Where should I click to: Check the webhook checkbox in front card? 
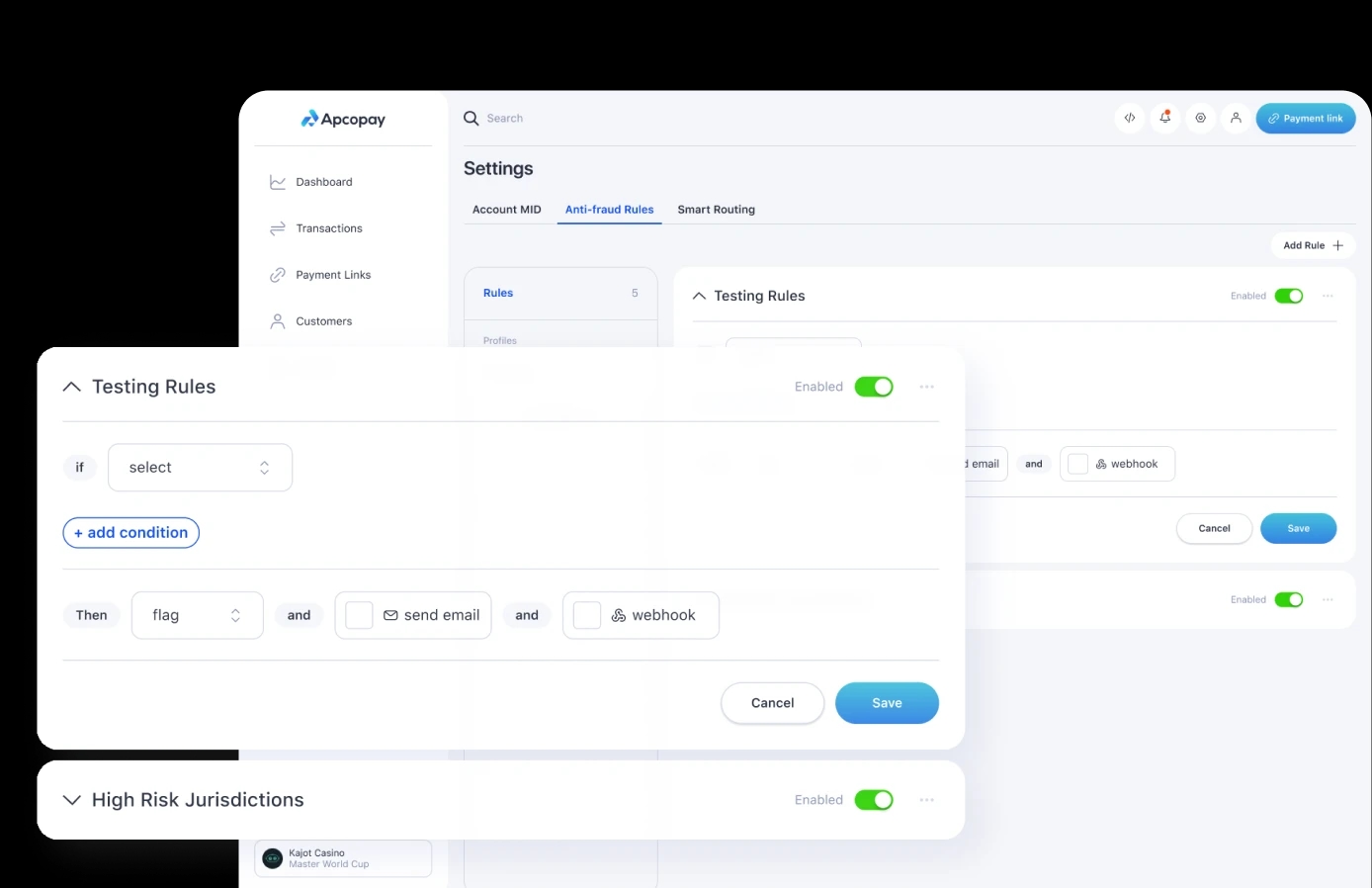point(587,615)
